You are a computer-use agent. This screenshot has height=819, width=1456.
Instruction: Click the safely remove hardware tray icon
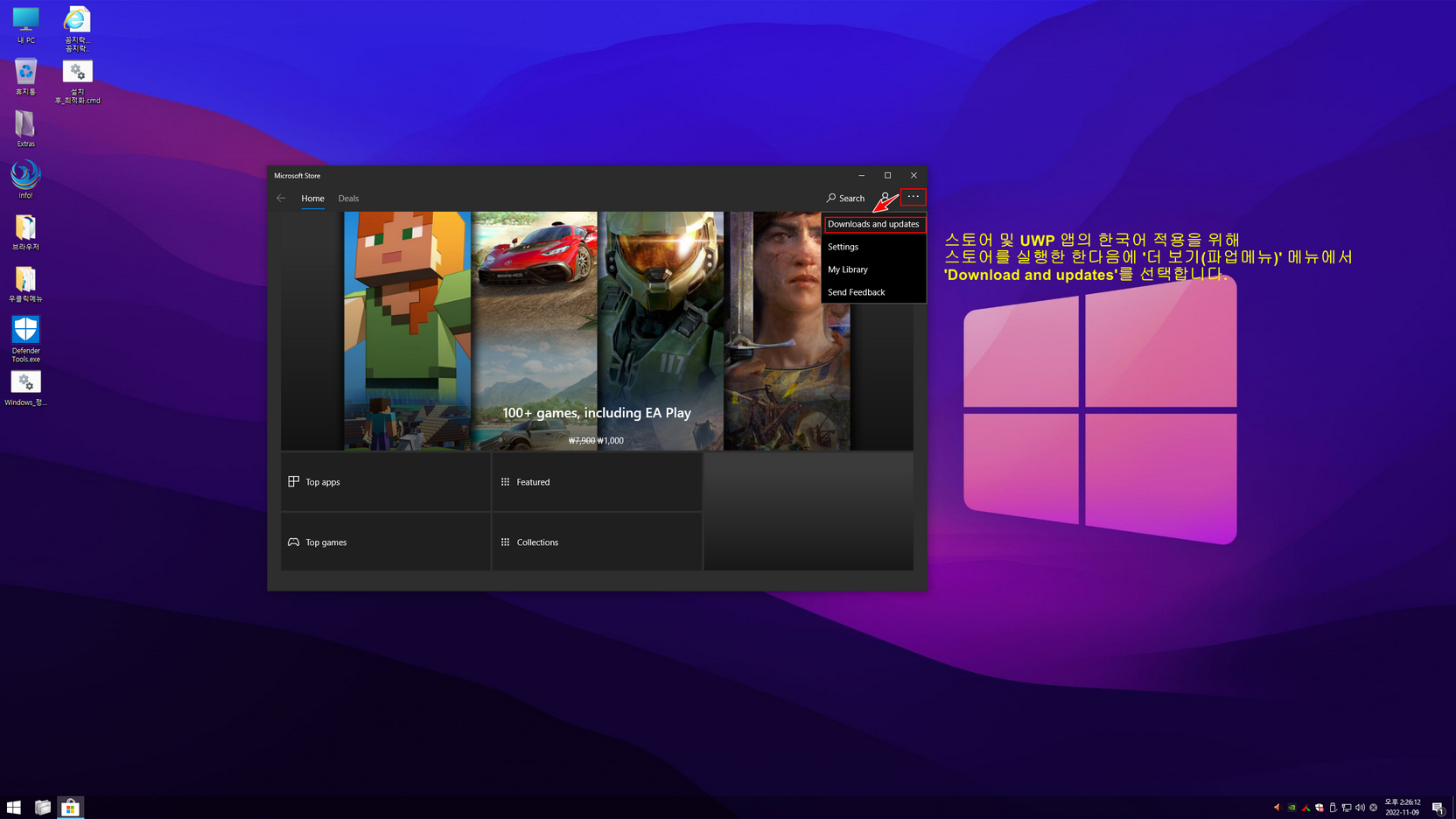click(1333, 808)
